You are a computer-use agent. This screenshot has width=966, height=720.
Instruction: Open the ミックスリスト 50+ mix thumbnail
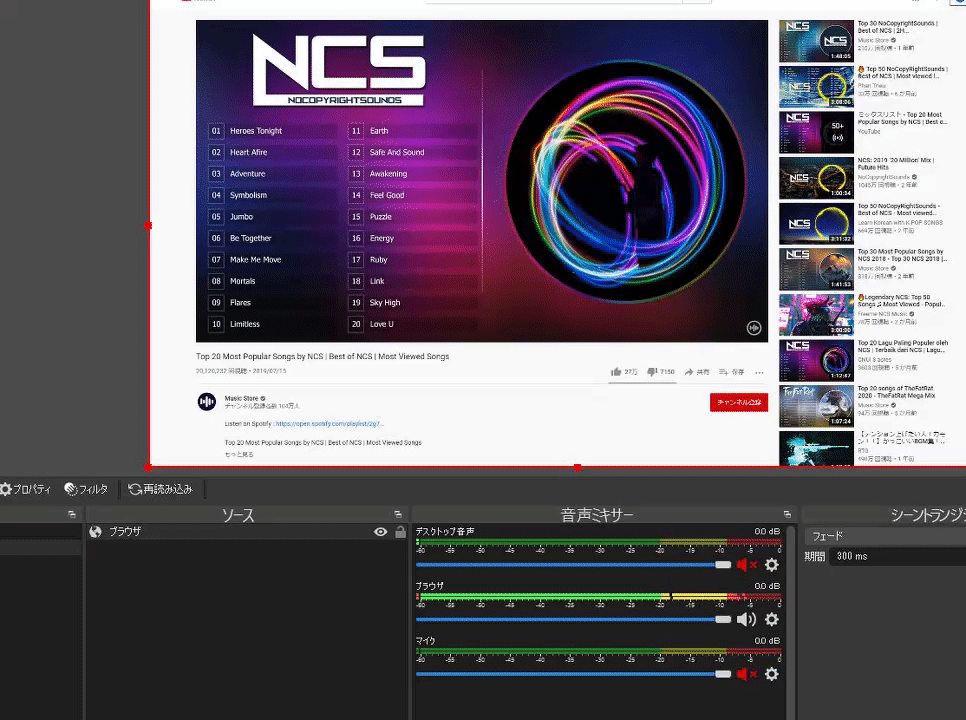[816, 132]
